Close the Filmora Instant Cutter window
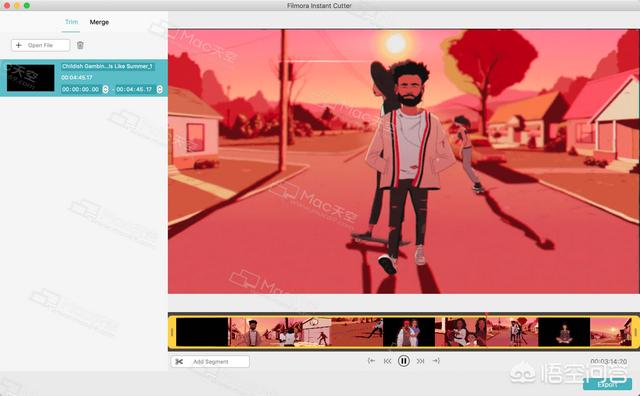Viewport: 640px width, 396px height. pyautogui.click(x=7, y=5)
